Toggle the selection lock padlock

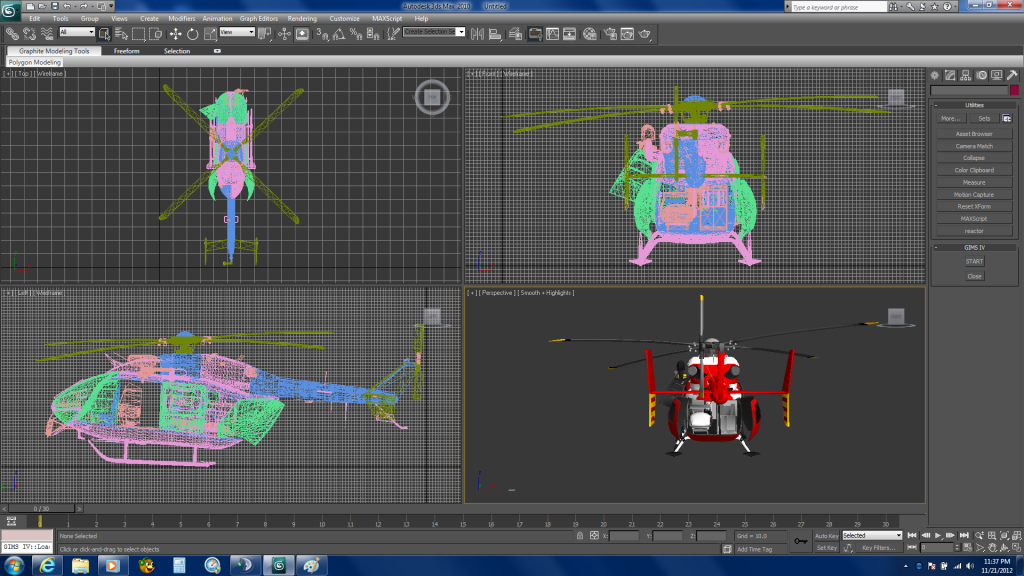click(x=580, y=536)
